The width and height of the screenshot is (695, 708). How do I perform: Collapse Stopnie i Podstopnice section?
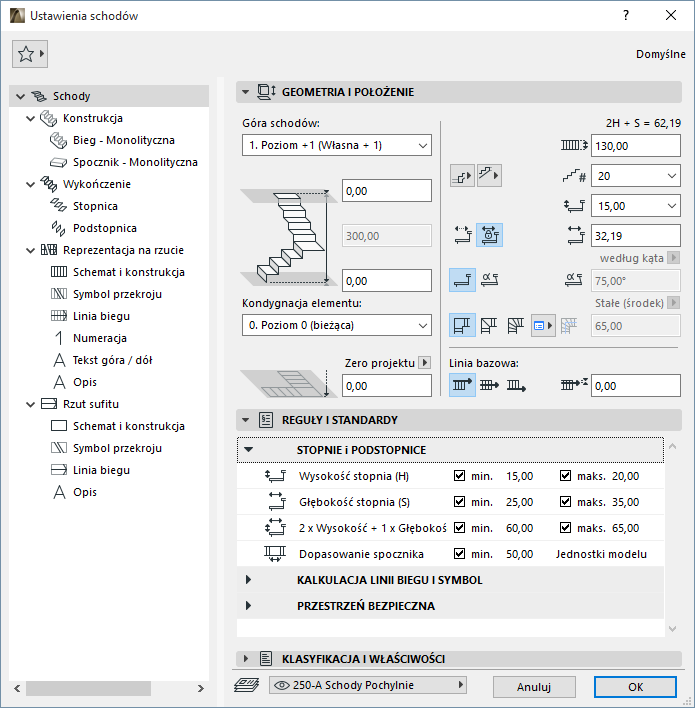248,450
